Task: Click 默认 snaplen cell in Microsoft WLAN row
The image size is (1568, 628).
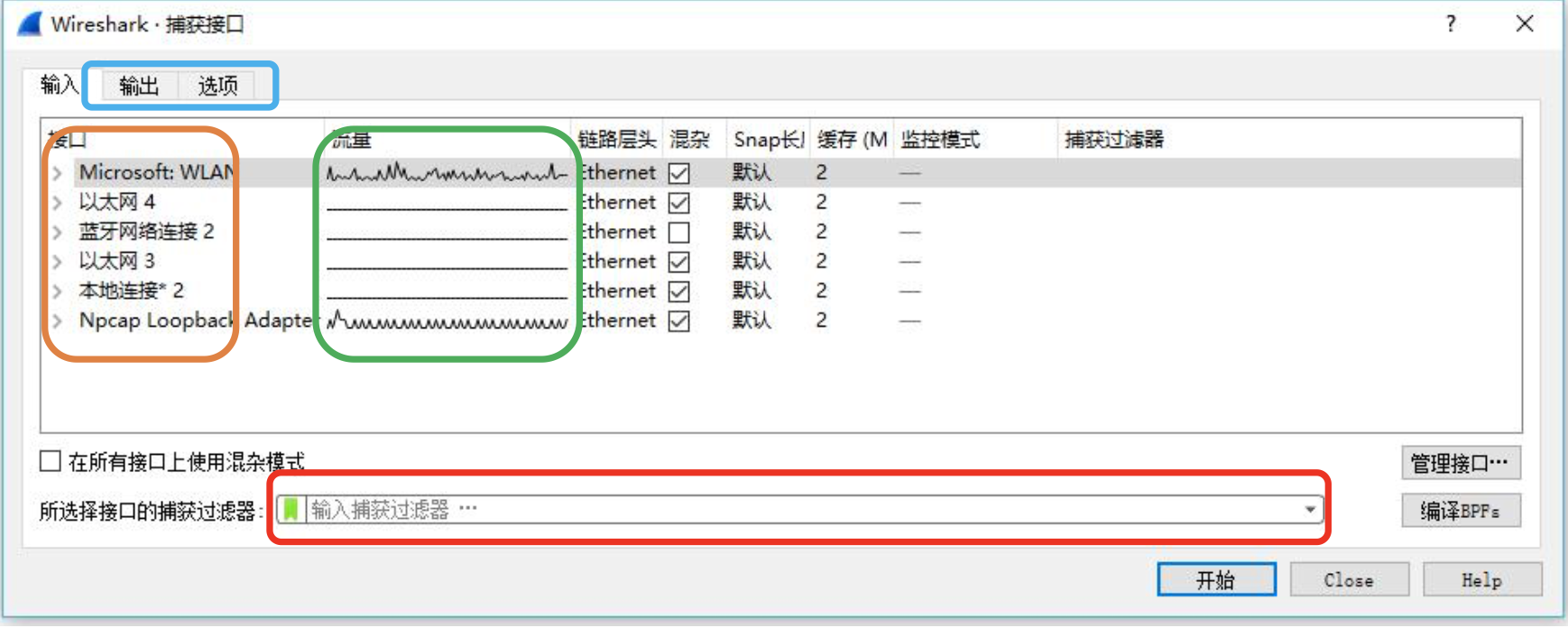Action: point(752,172)
